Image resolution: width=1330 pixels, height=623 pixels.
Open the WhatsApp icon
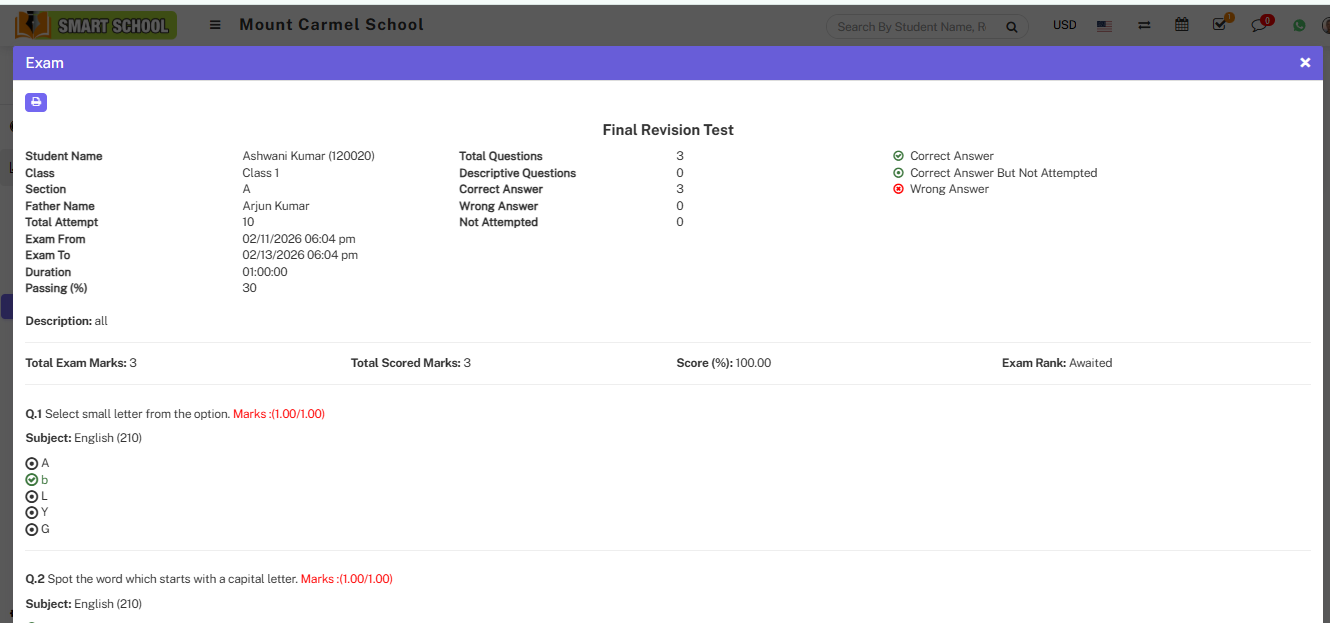1299,26
